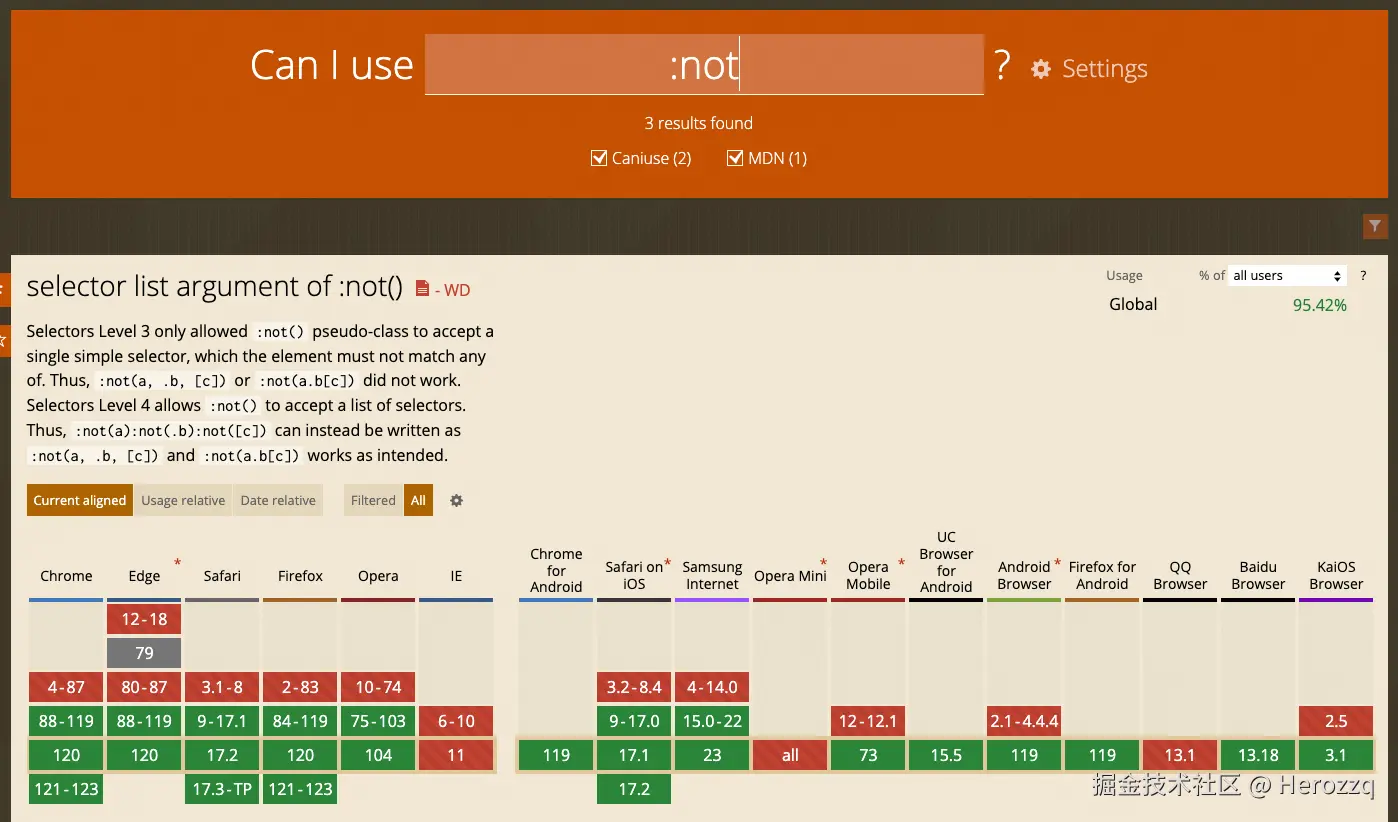This screenshot has width=1398, height=822.
Task: Click the Opera Mobile notes asterisk
Action: point(901,563)
